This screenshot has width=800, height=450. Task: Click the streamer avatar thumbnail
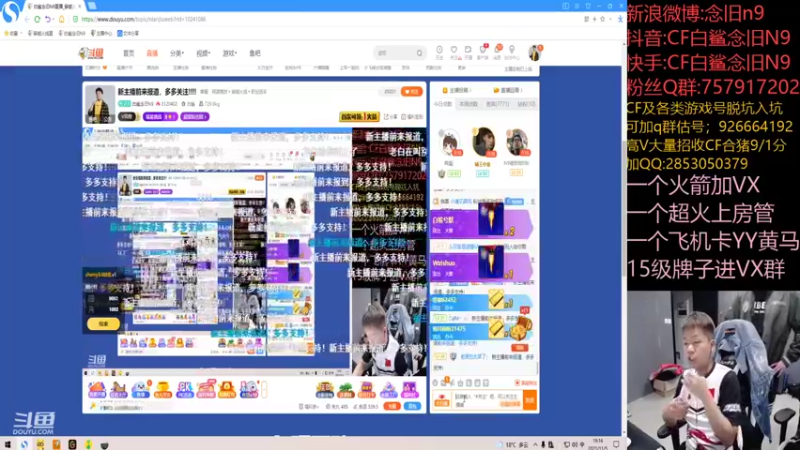pos(99,104)
